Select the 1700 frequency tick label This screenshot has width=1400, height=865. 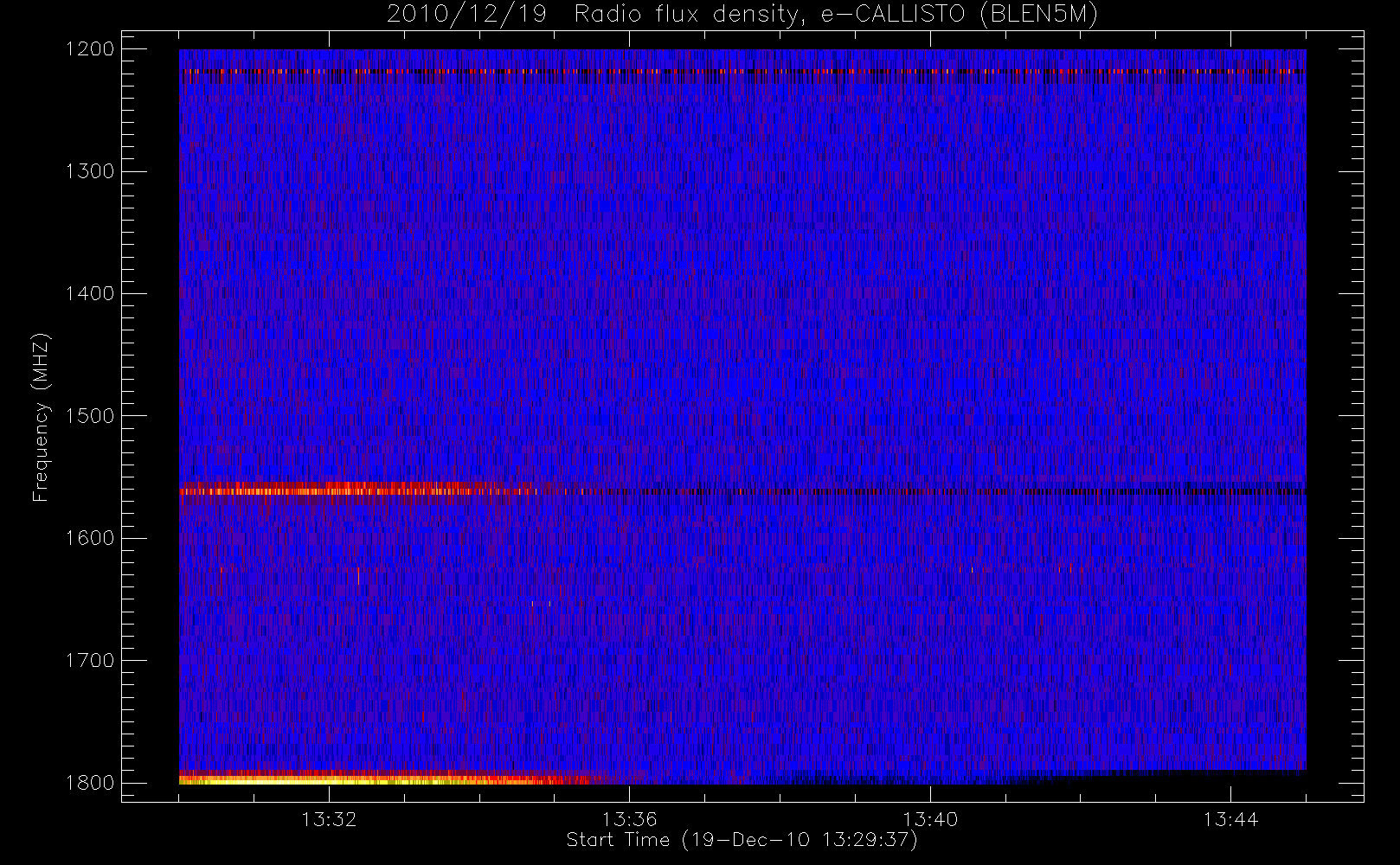[90, 660]
